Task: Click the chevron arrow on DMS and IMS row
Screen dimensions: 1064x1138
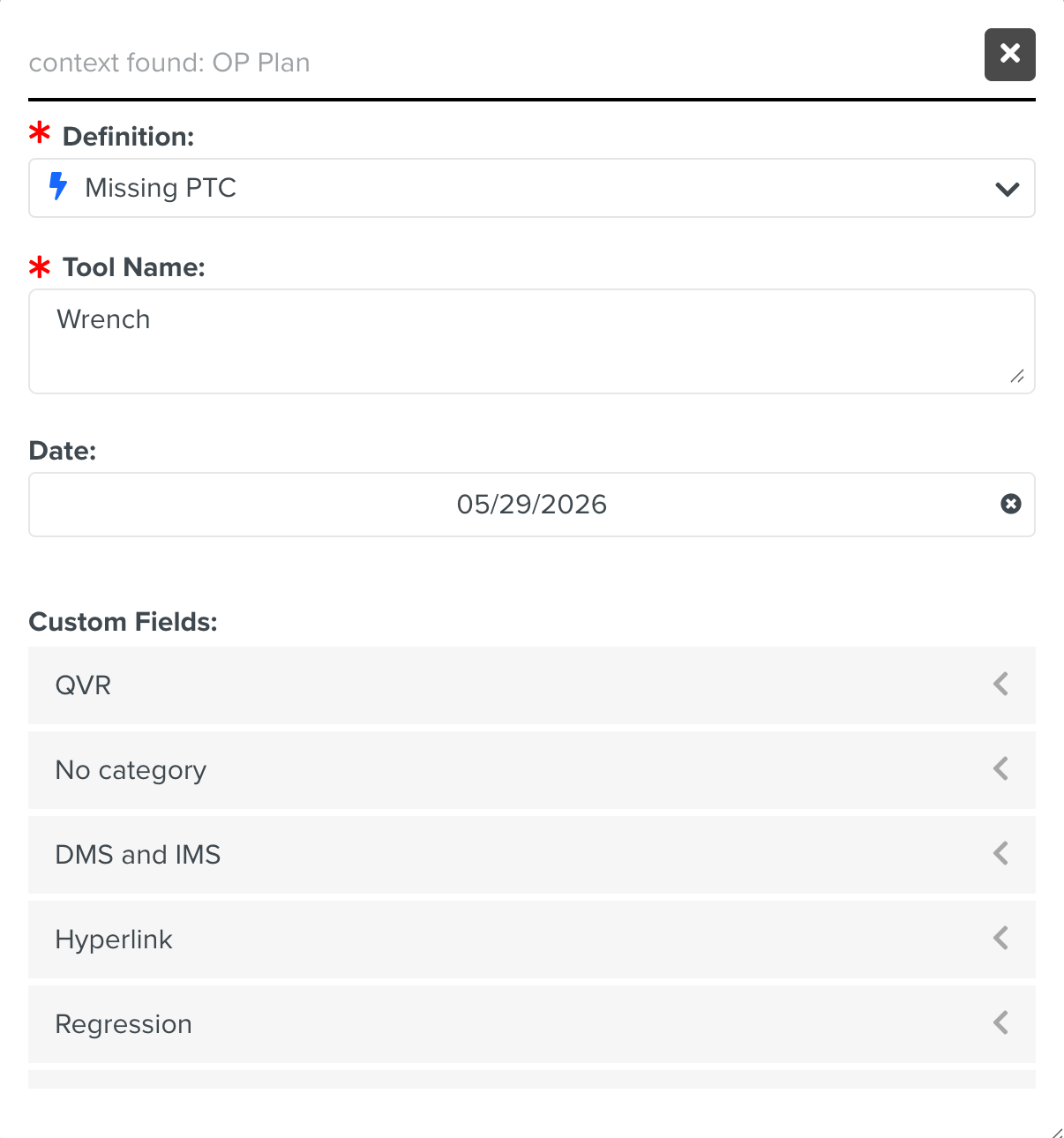Action: pyautogui.click(x=1000, y=853)
